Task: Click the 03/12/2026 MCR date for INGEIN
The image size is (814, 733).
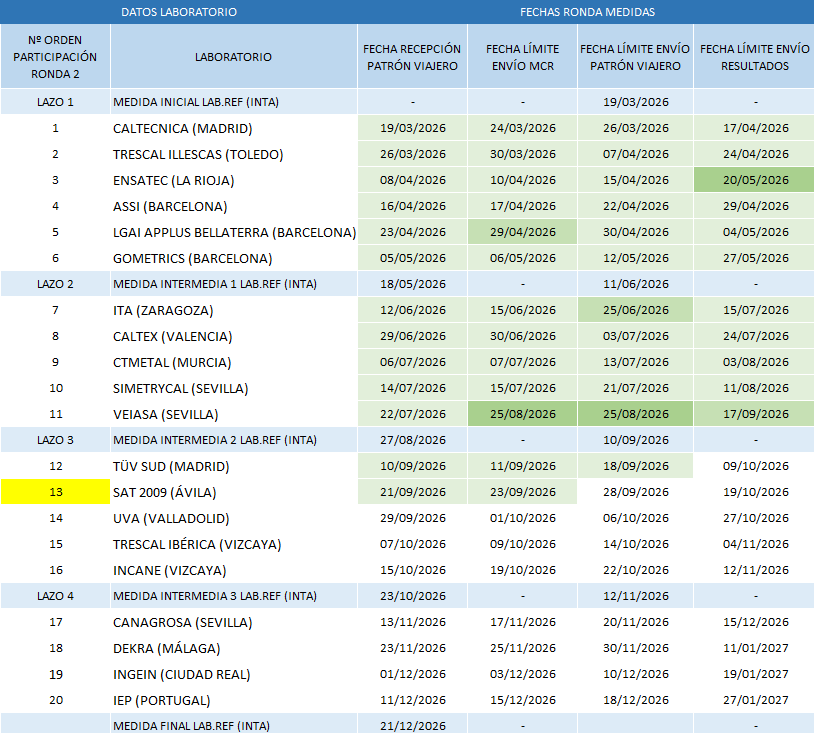Action: click(x=522, y=674)
